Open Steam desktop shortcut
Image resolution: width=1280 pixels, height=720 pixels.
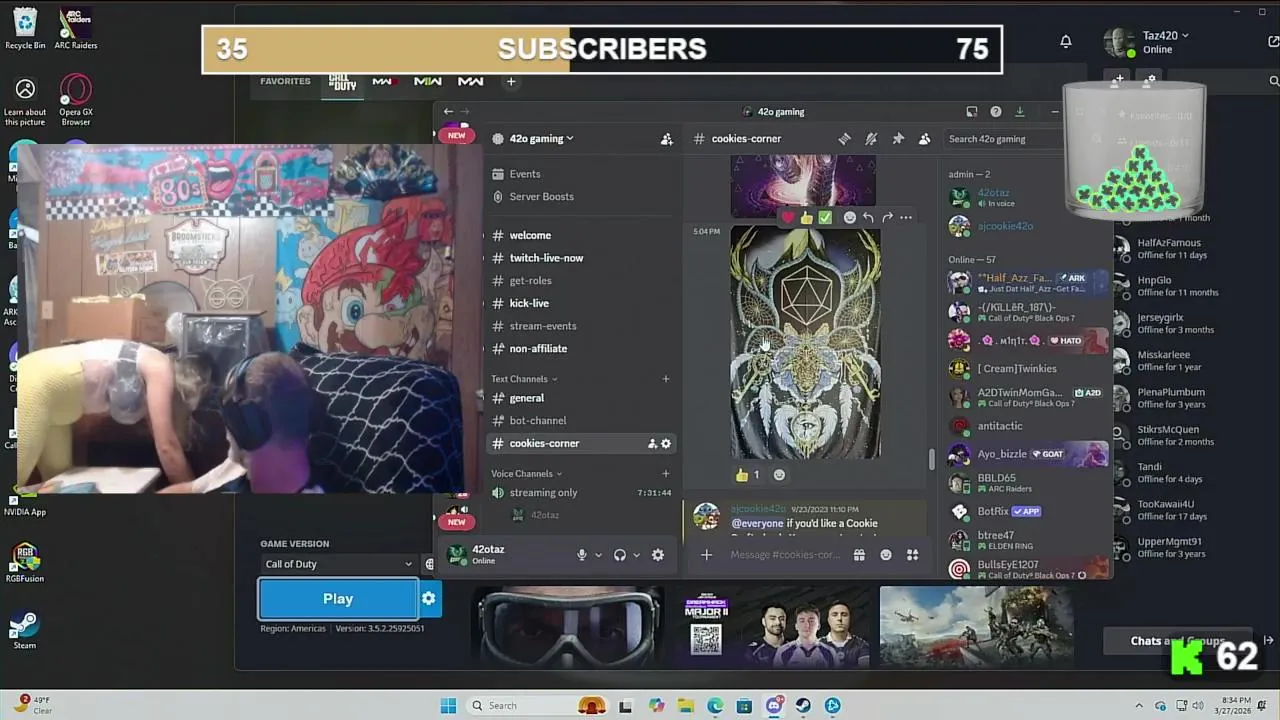click(x=25, y=630)
